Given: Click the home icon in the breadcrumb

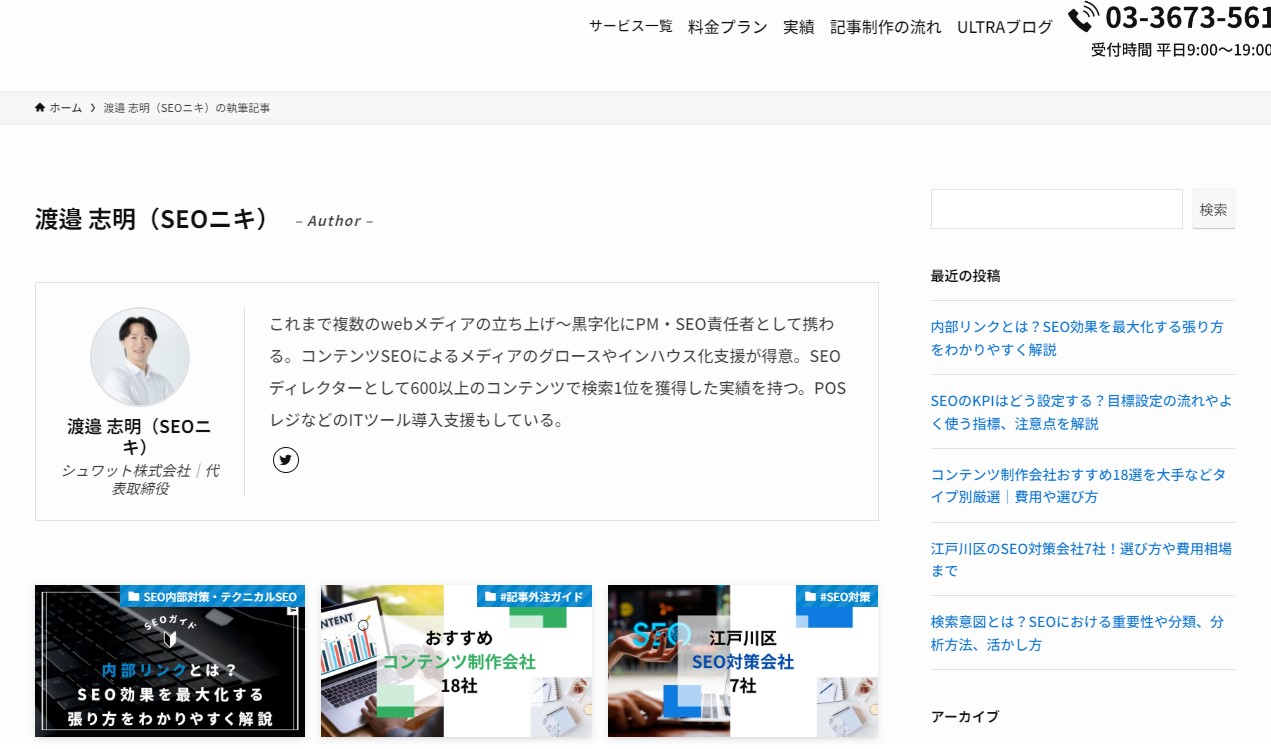Looking at the screenshot, I should pyautogui.click(x=41, y=107).
